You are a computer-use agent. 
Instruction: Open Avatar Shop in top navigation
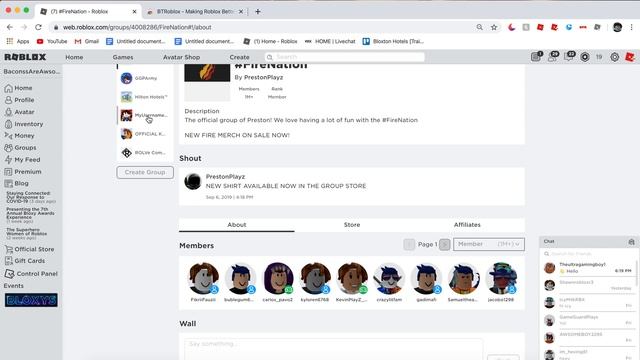coord(181,57)
